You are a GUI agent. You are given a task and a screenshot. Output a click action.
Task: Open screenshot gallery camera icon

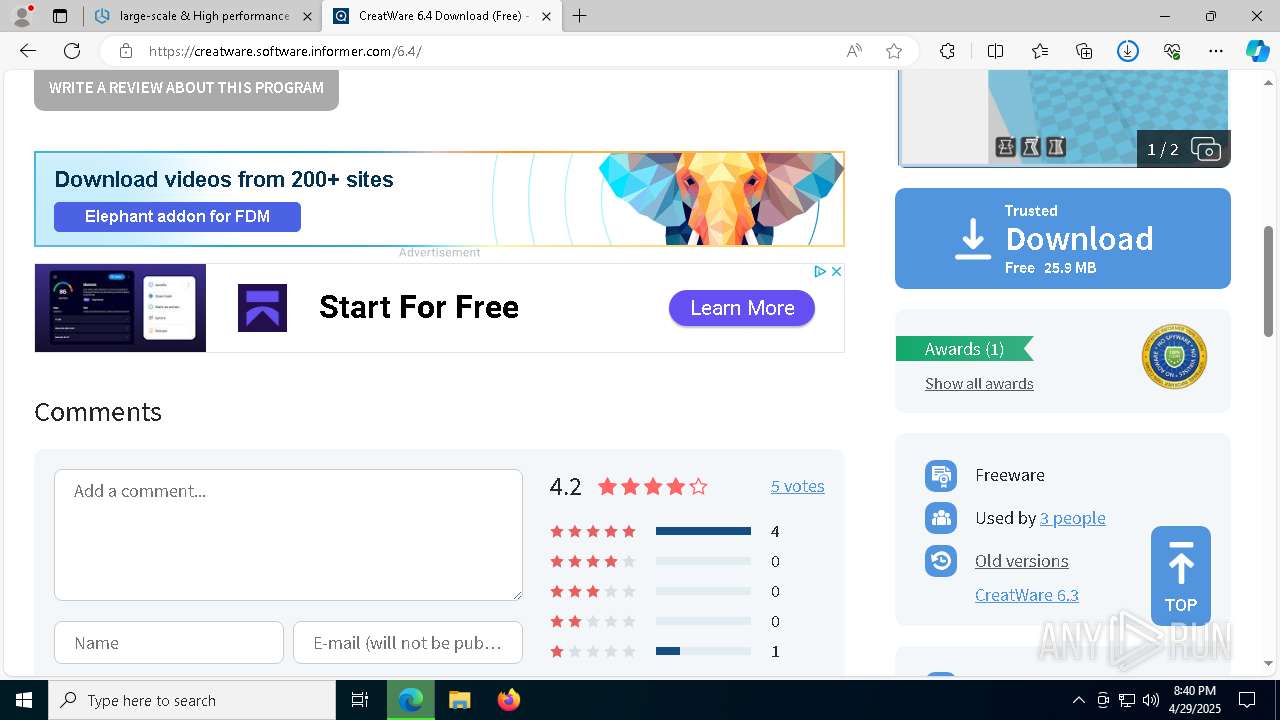pos(1206,149)
